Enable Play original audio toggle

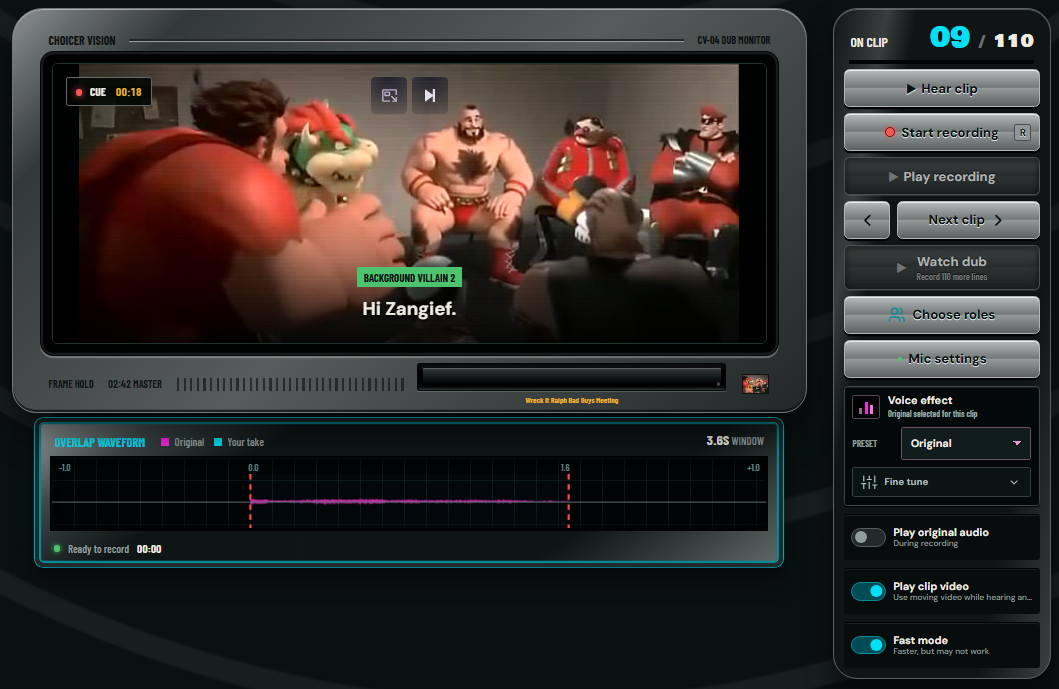[868, 537]
